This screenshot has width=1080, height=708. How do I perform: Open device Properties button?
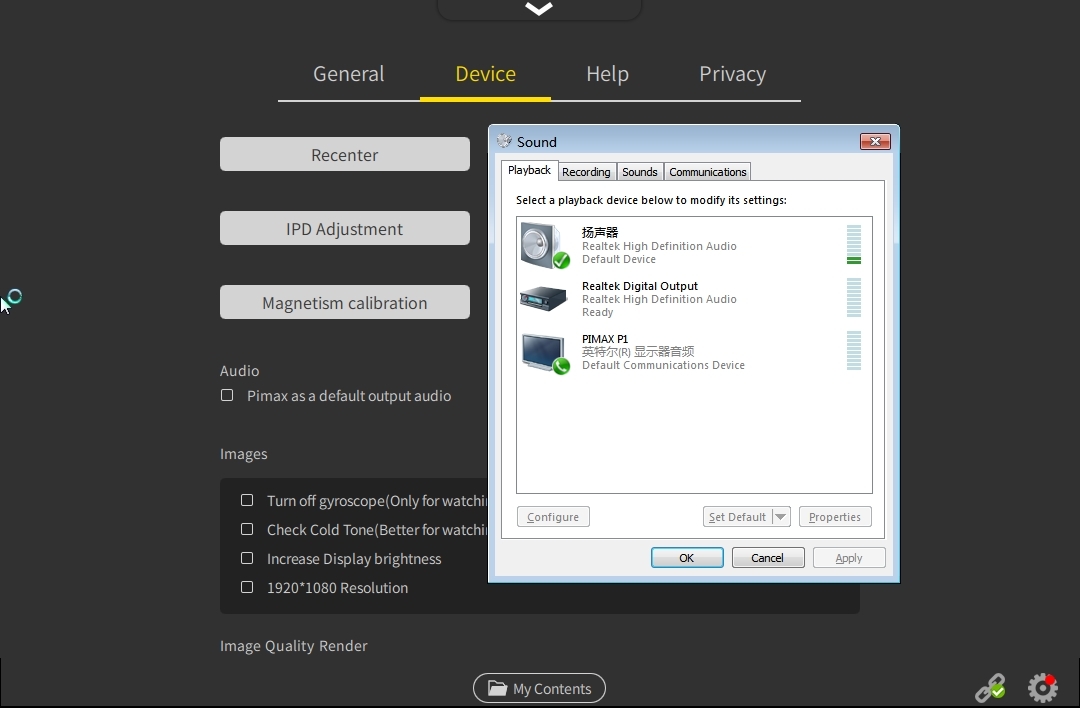click(835, 517)
